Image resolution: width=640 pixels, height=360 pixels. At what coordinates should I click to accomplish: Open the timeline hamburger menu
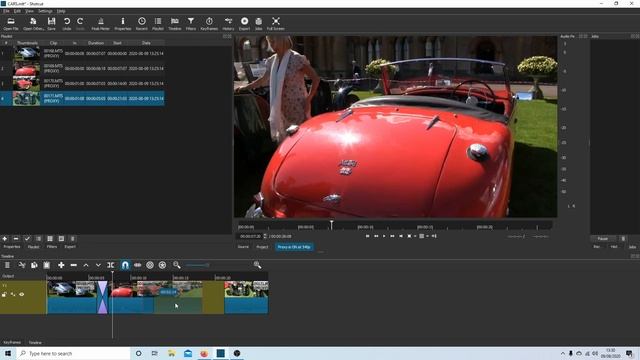pos(7,265)
